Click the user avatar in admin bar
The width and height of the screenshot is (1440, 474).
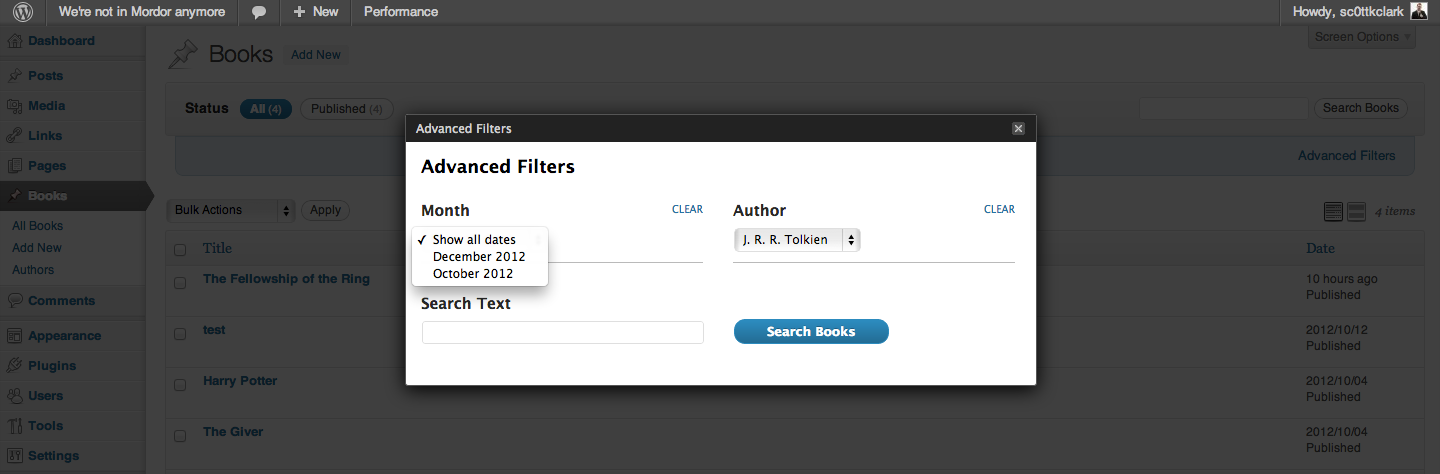[1419, 12]
